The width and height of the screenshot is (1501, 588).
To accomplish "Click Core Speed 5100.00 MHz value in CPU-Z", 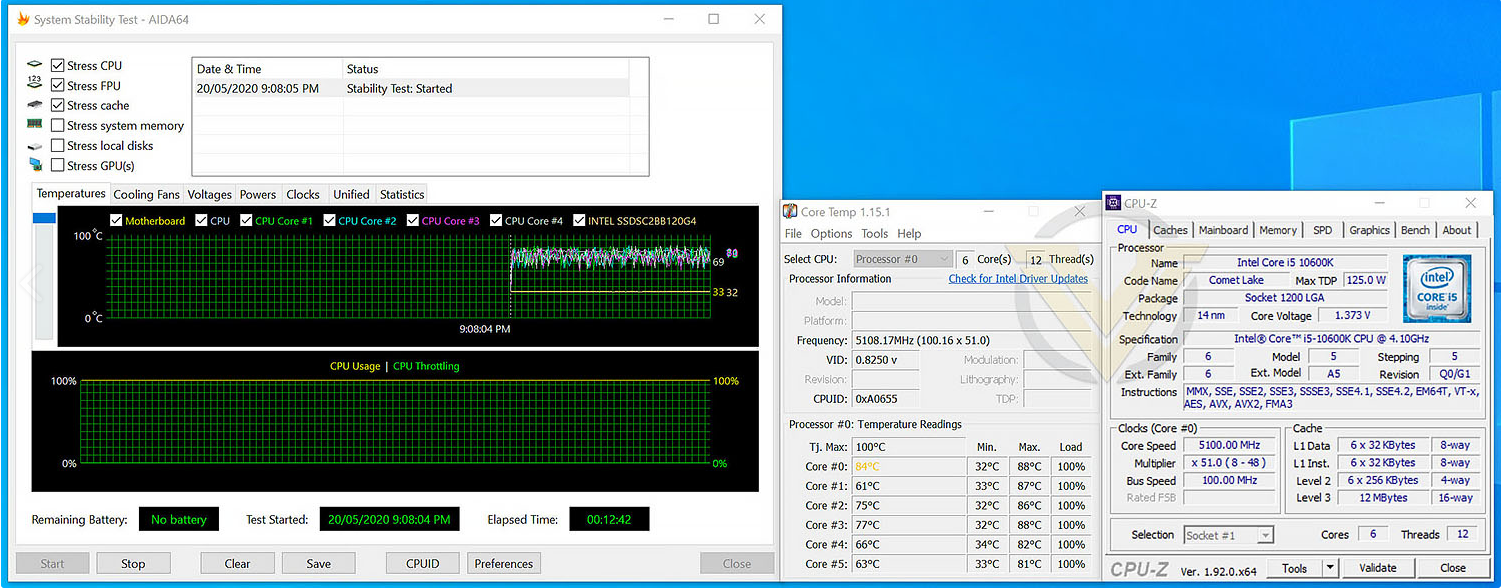I will pyautogui.click(x=1231, y=445).
